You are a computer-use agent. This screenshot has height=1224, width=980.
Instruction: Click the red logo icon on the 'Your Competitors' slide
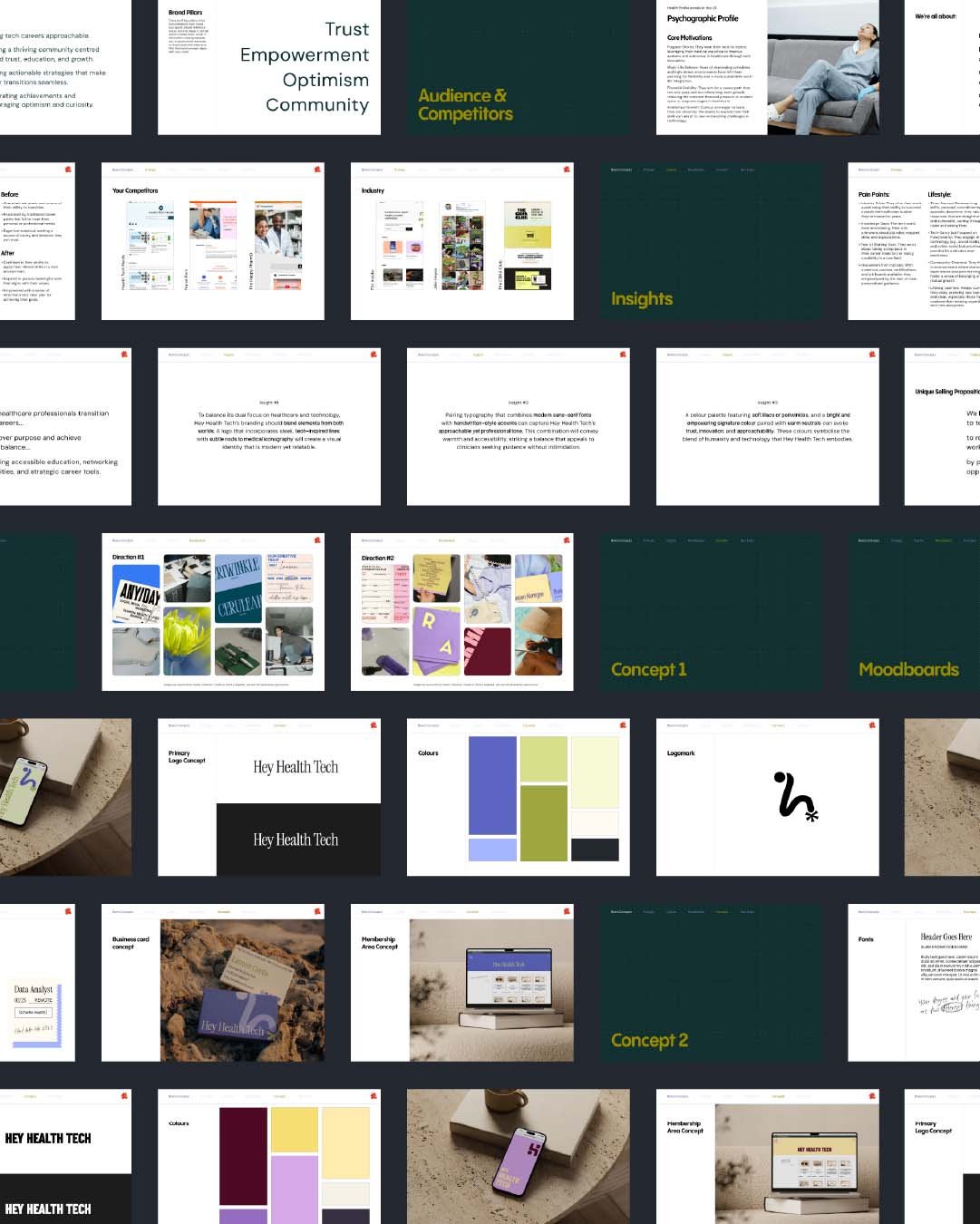point(317,169)
